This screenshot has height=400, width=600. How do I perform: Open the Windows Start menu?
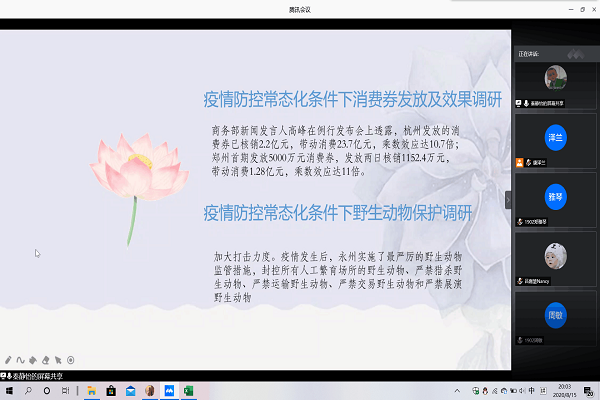[9, 390]
